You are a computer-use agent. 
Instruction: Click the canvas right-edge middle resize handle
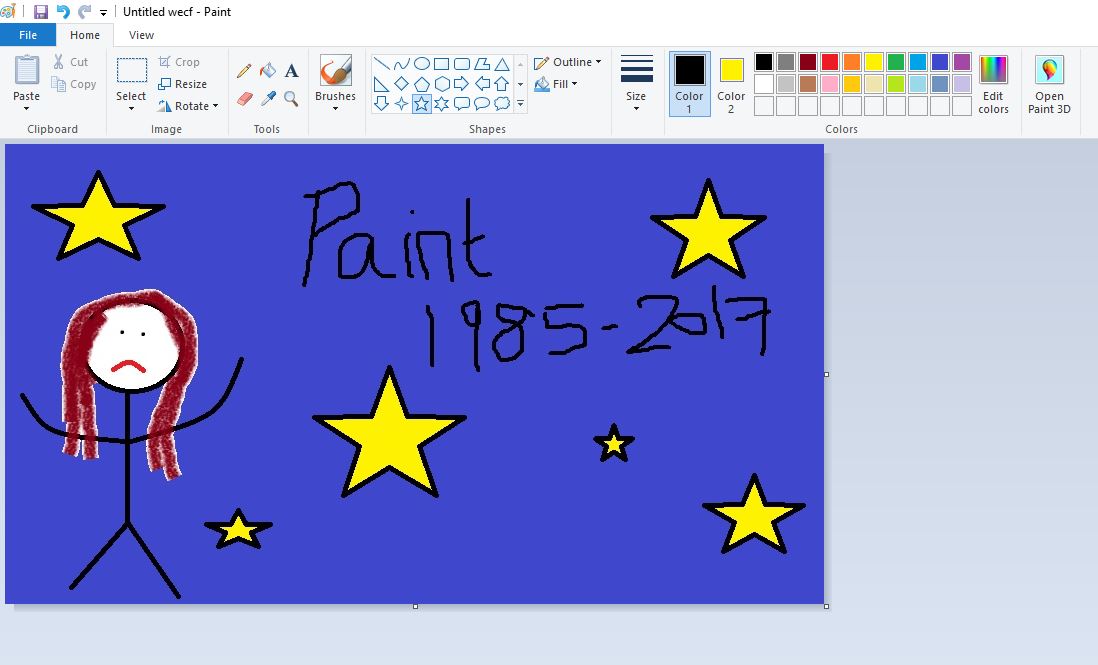(x=827, y=374)
